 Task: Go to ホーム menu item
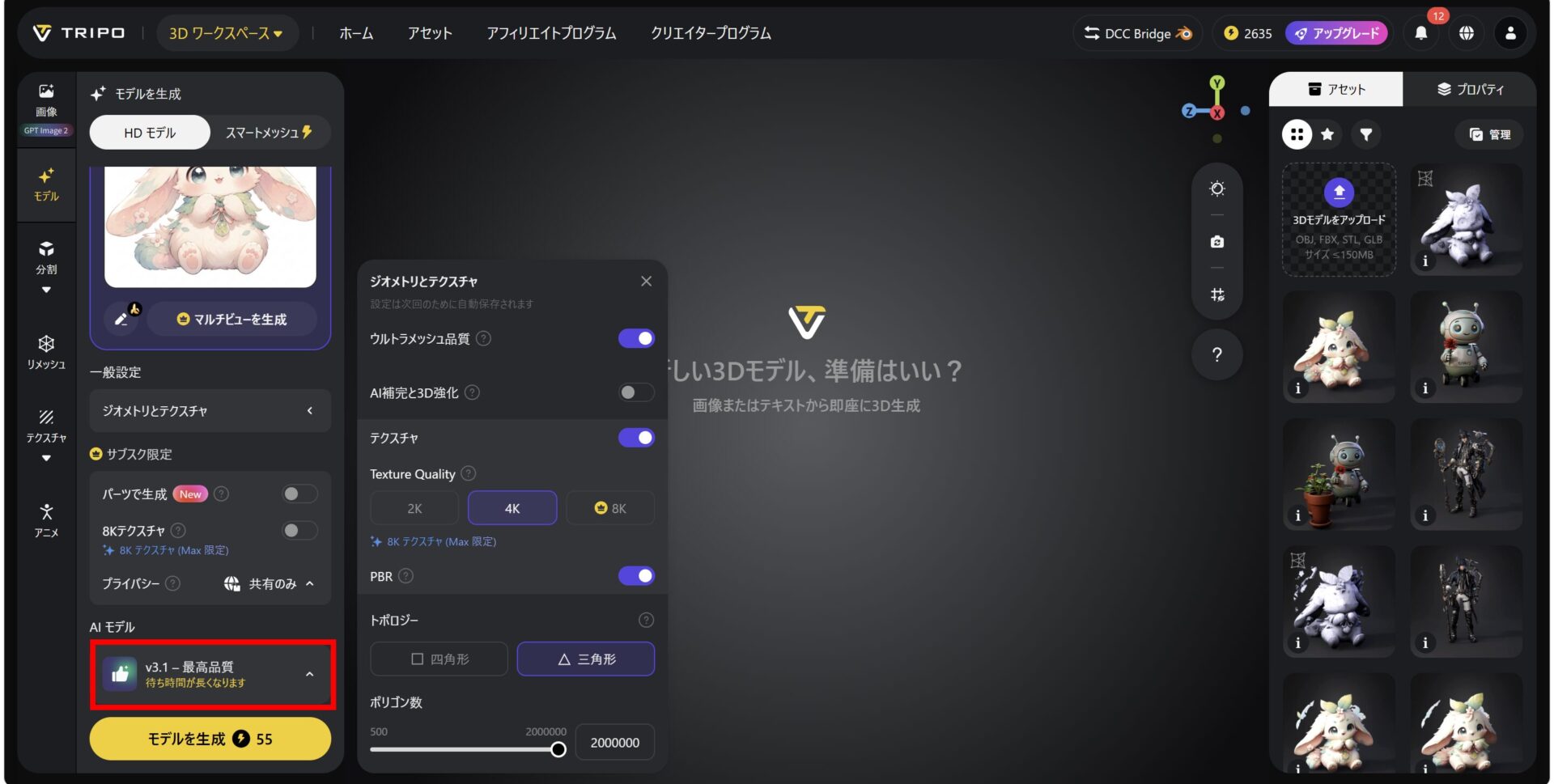(356, 33)
